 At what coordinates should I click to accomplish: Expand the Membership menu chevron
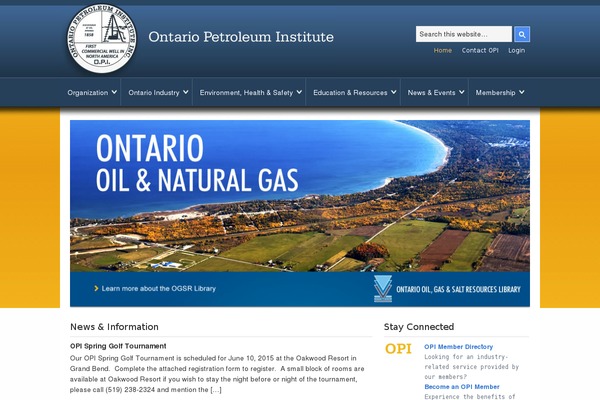click(522, 92)
